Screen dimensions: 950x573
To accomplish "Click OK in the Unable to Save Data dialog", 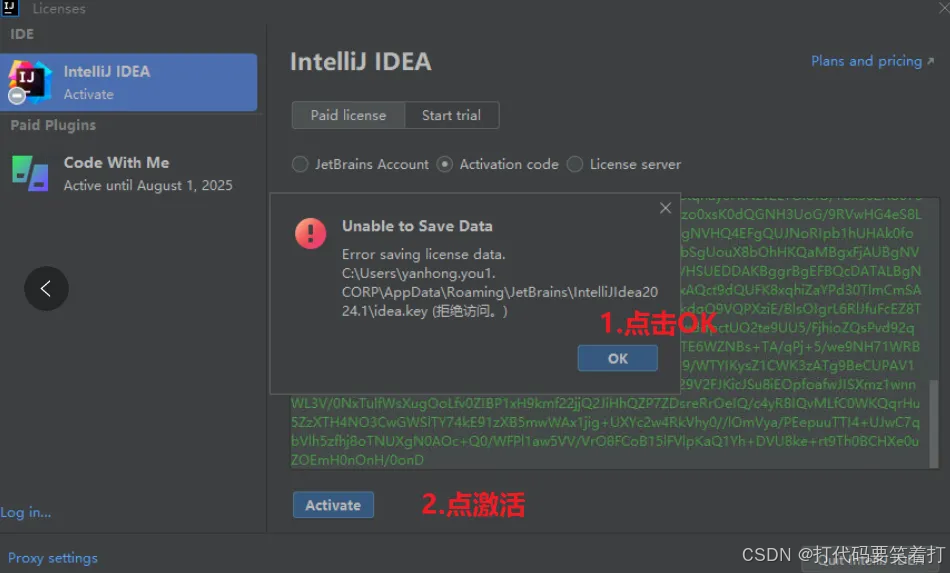I will (x=617, y=358).
